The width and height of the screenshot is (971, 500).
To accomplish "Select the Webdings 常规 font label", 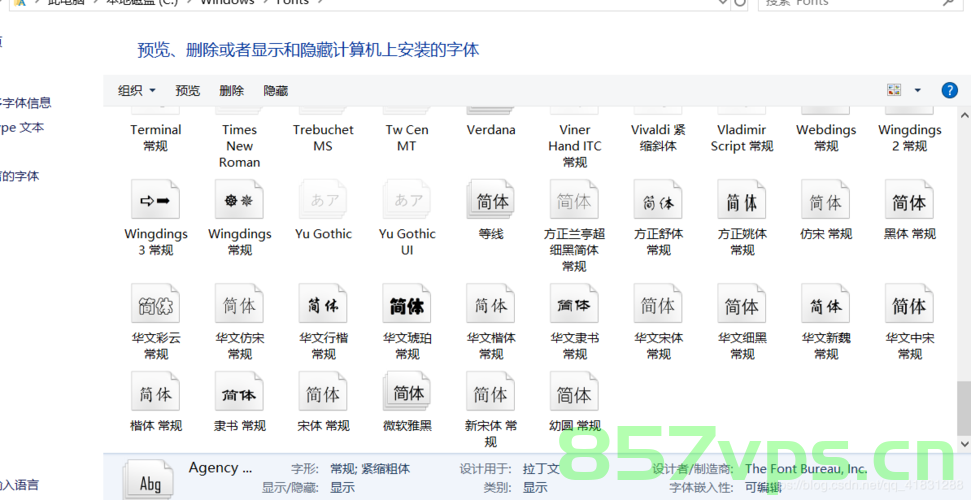I will pos(825,138).
